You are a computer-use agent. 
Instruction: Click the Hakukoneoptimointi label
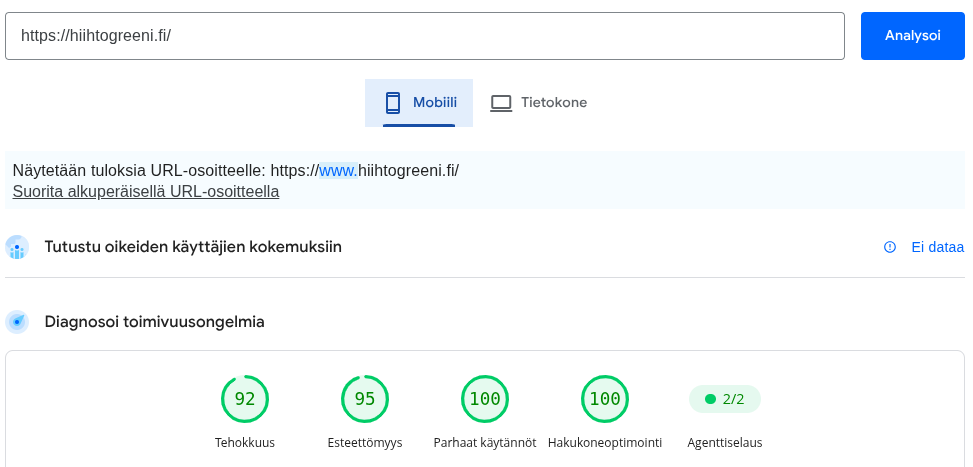[604, 443]
